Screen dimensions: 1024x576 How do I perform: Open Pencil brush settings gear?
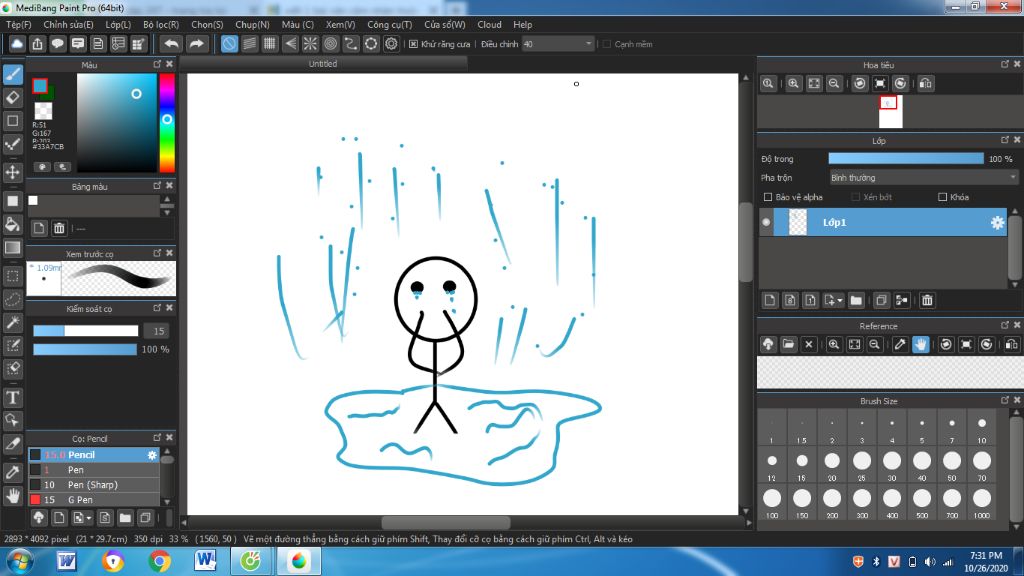click(152, 455)
